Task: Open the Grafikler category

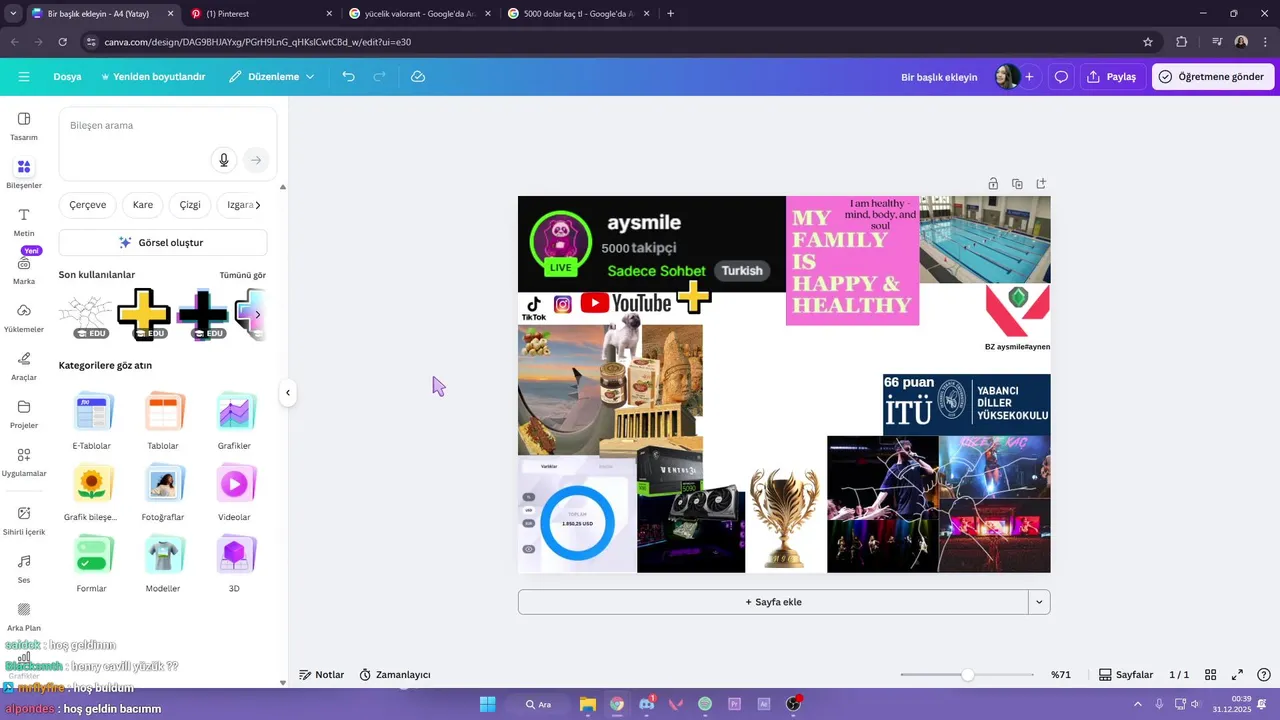Action: click(234, 420)
